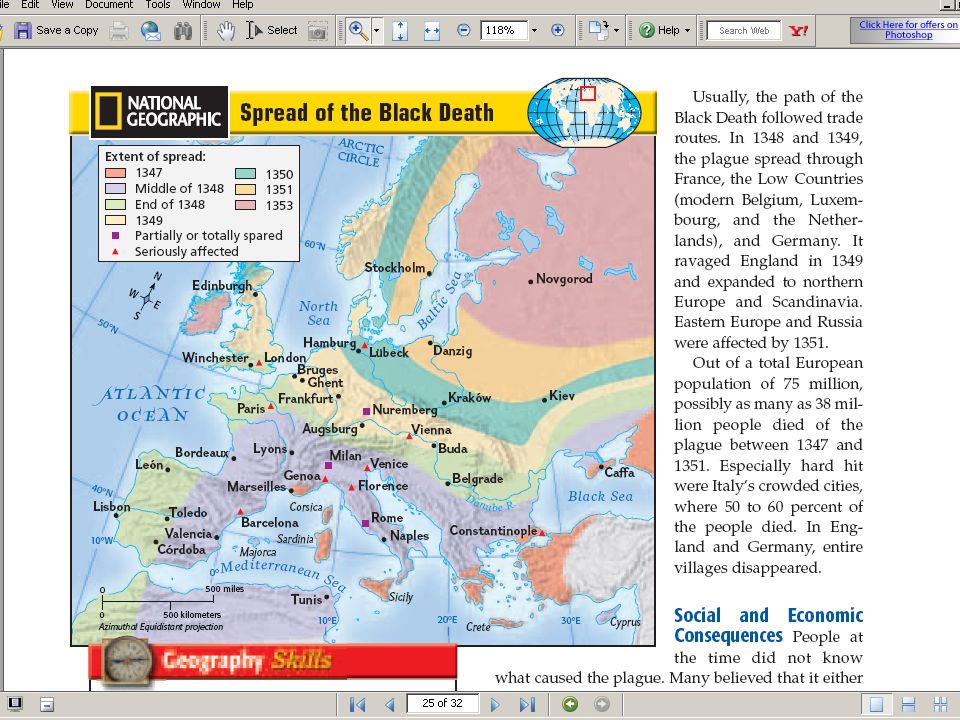Image resolution: width=960 pixels, height=720 pixels.
Task: Click the Tunis label on the map
Action: tap(306, 599)
